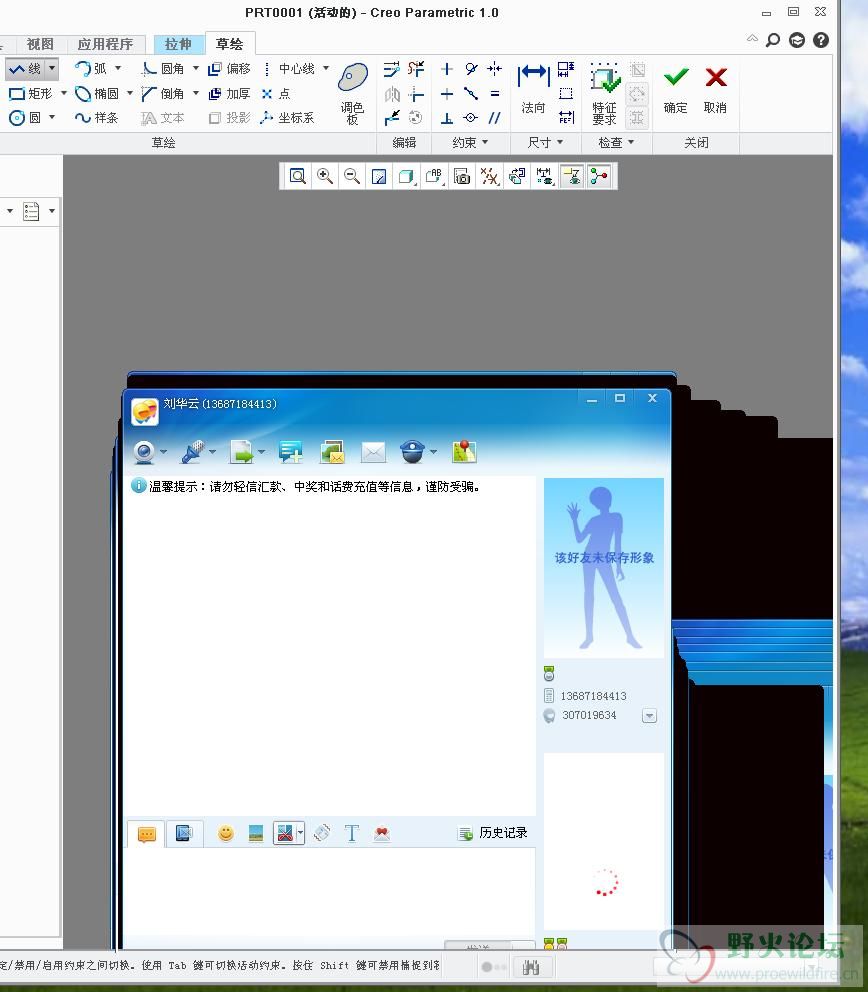Click the chat message input box

(329, 893)
